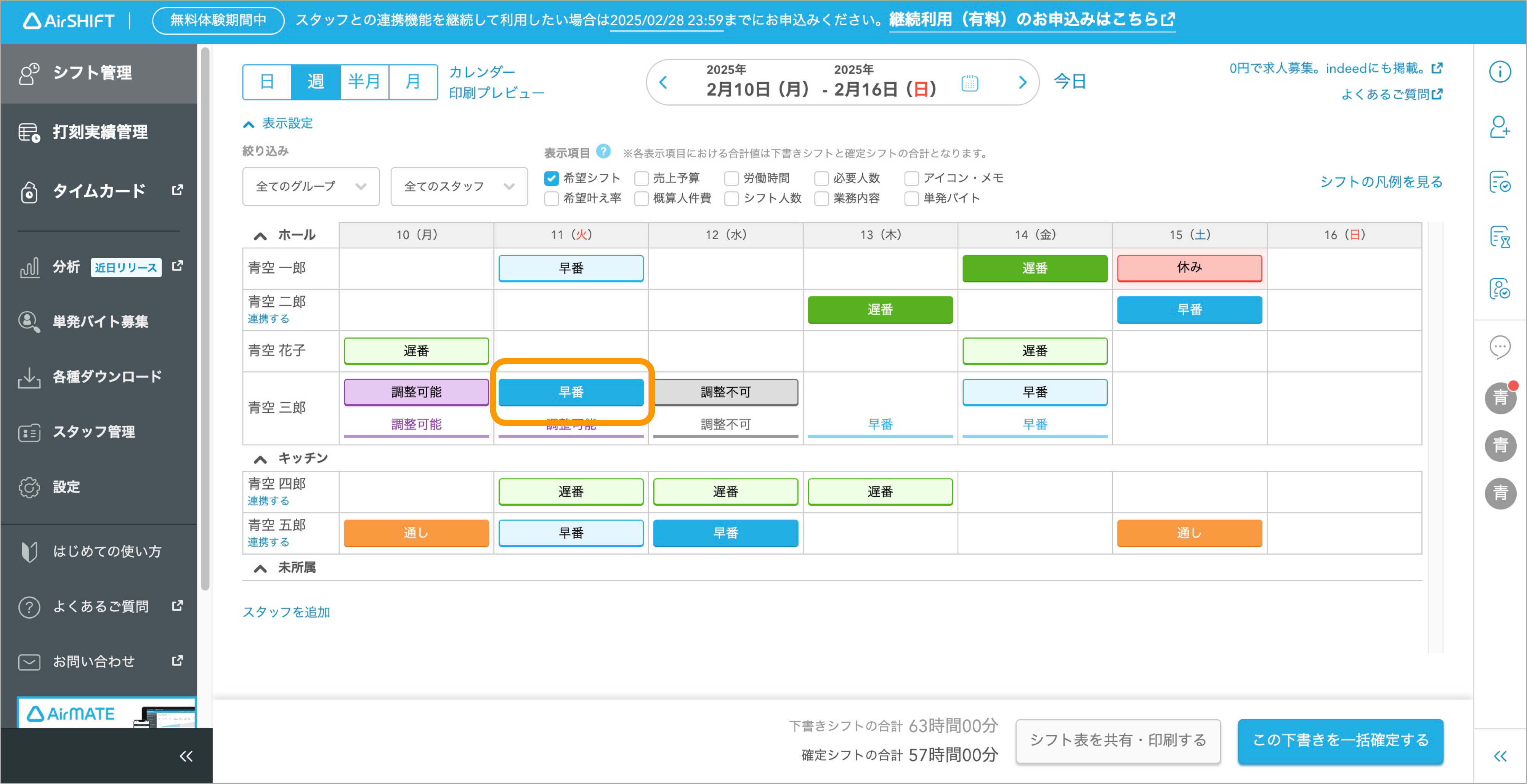Click the AirMATE banner thumbnail
1527x784 pixels.
[x=106, y=713]
